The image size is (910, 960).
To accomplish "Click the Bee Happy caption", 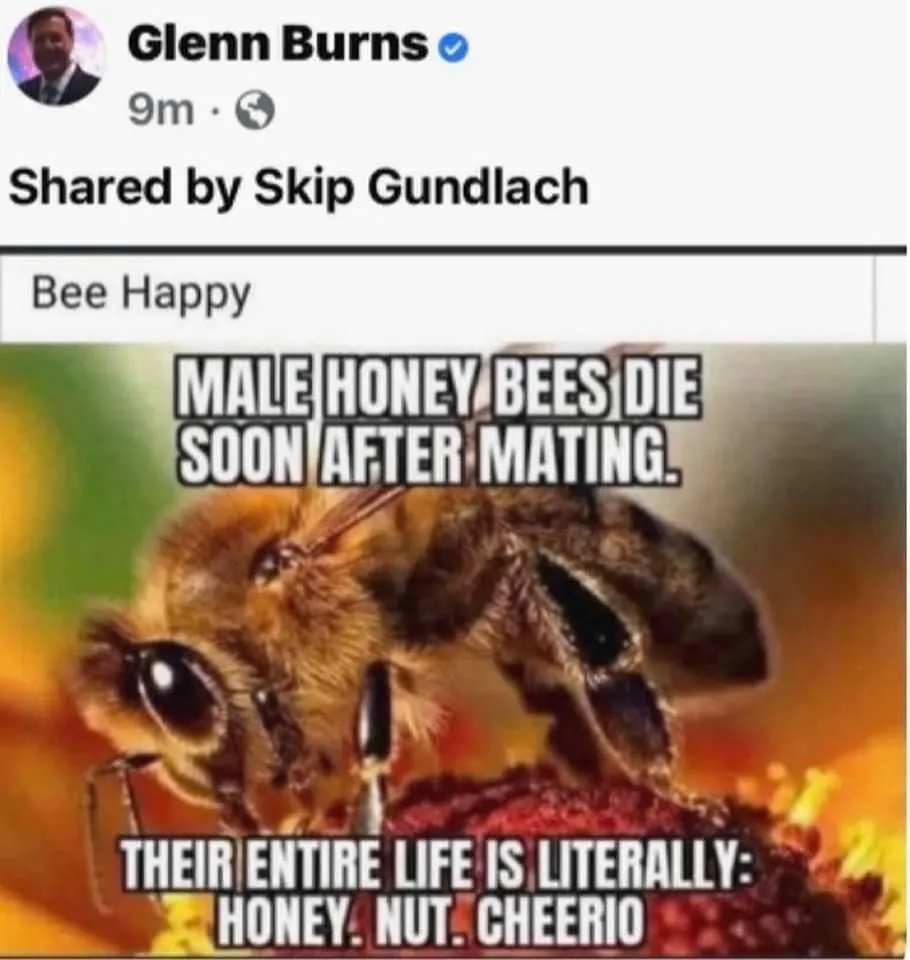I will pyautogui.click(x=141, y=294).
